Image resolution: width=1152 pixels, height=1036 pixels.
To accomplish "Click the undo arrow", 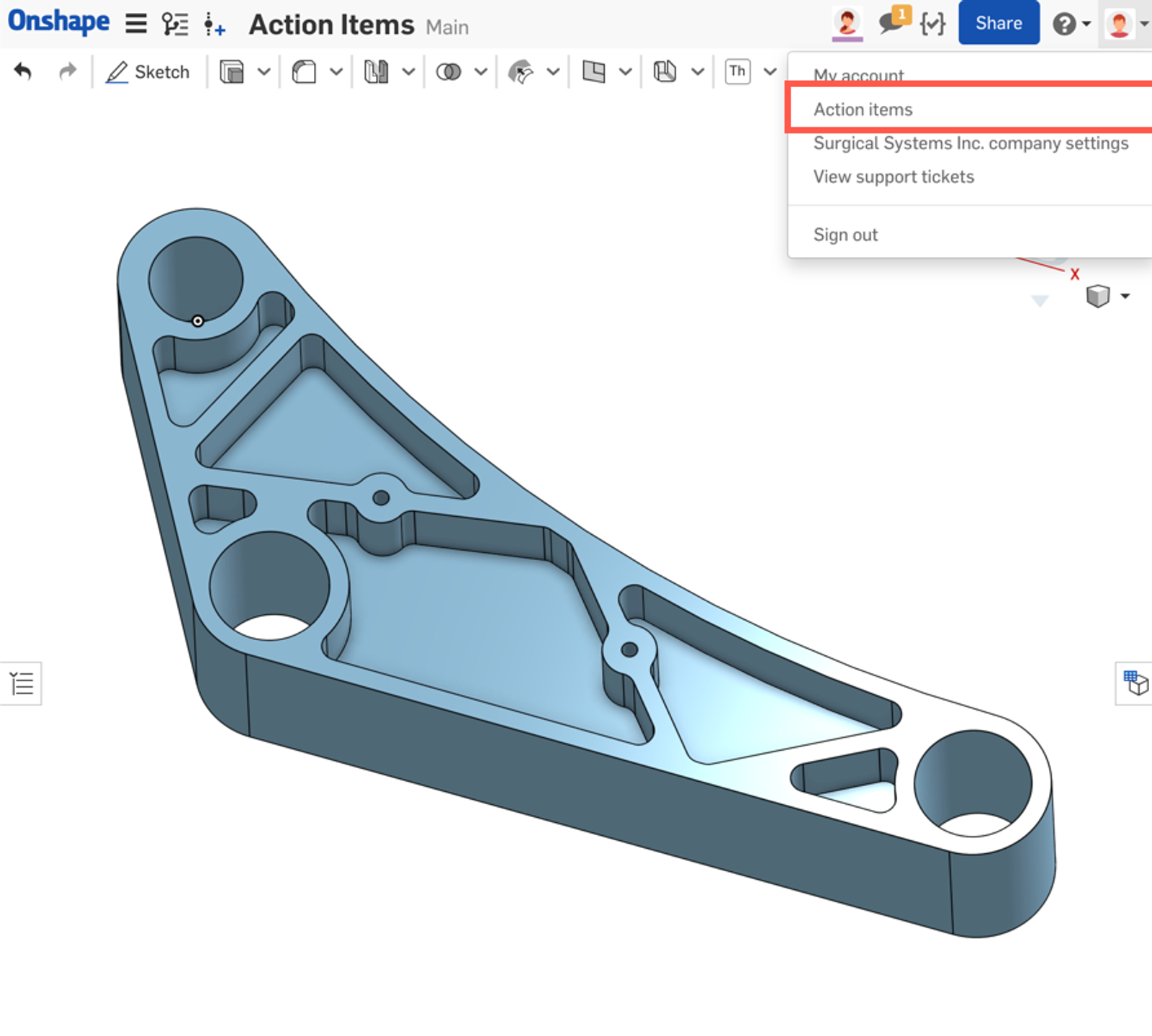I will point(23,72).
